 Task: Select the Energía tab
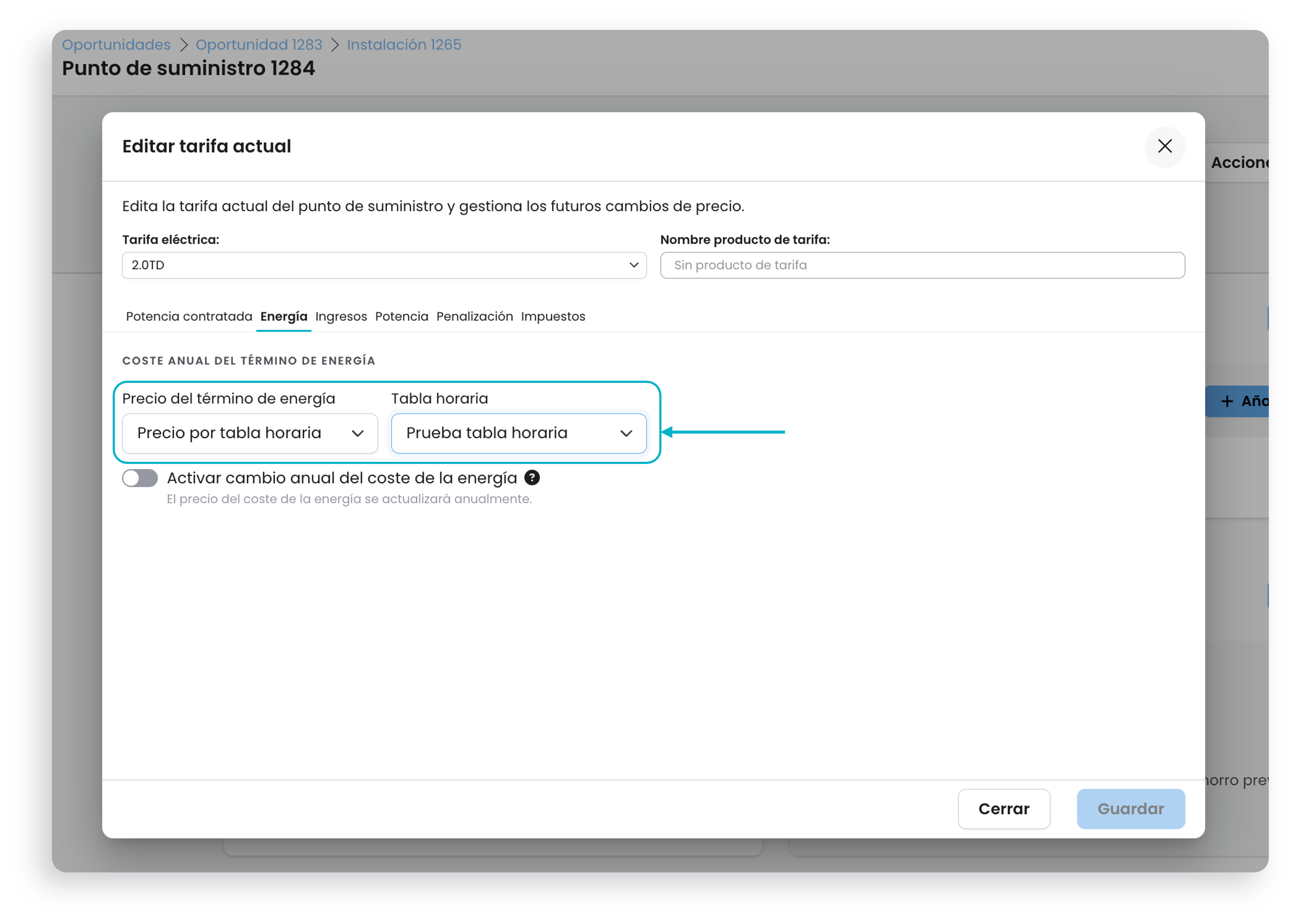coord(284,317)
